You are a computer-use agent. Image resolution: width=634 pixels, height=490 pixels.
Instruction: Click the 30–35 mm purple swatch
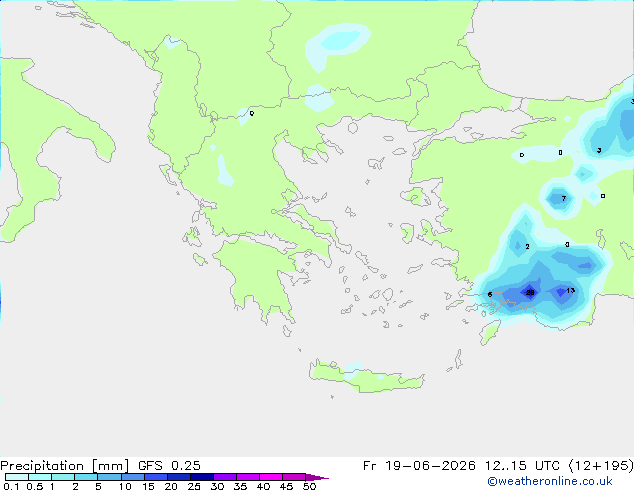pos(224,477)
